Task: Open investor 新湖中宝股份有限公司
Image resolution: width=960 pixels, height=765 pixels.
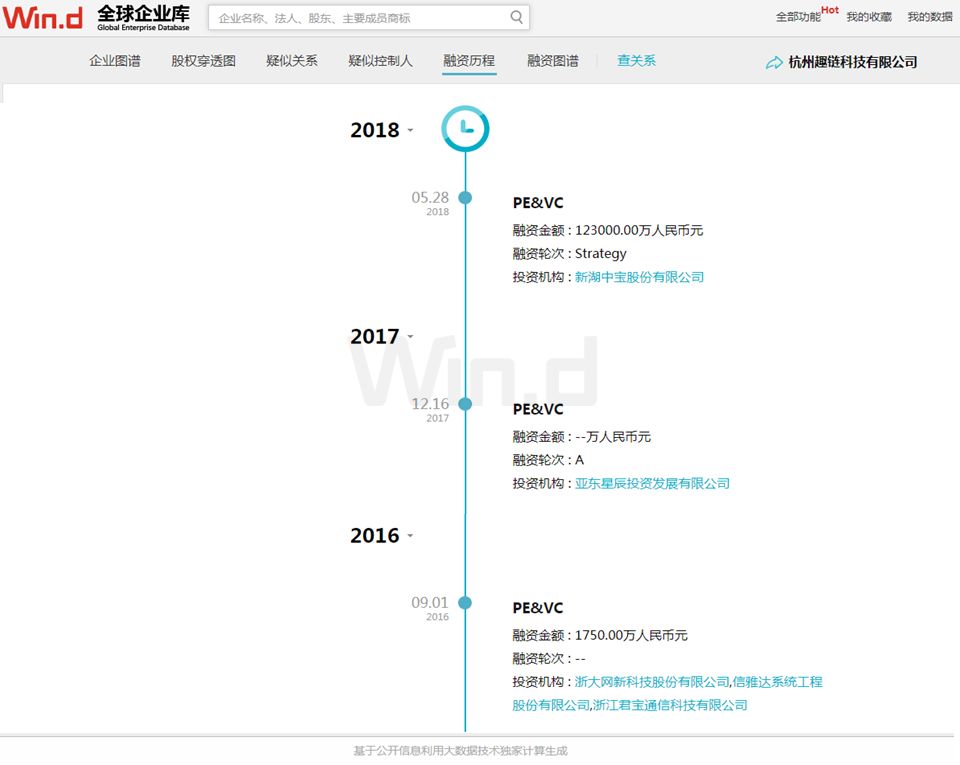Action: click(639, 277)
